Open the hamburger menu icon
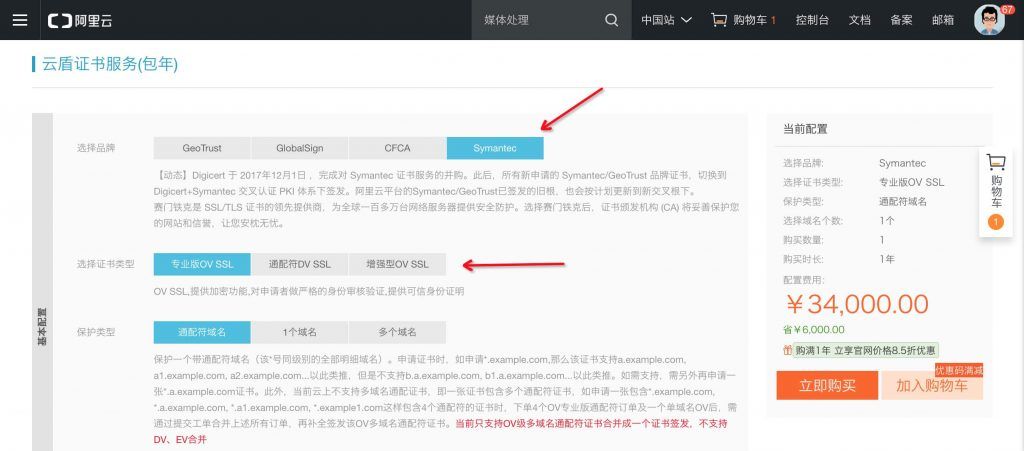 click(x=20, y=20)
